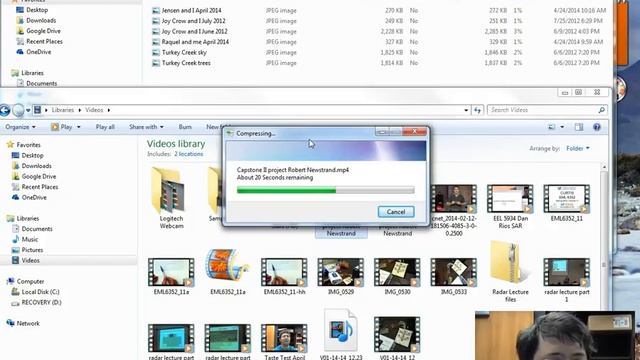The image size is (640, 360).
Task: Select the IMG_0529 video
Action: tap(341, 272)
